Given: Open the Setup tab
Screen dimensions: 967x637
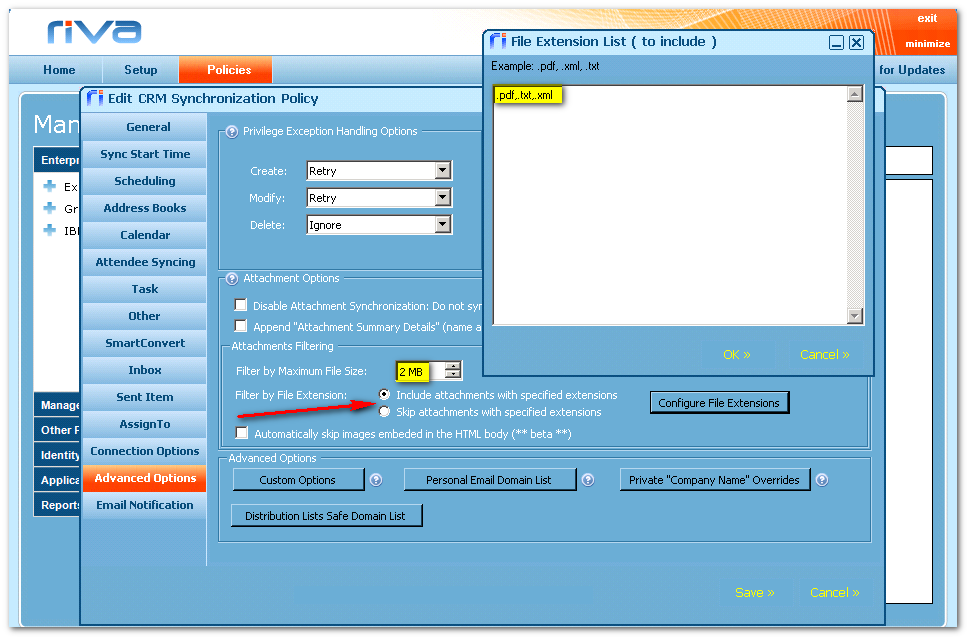Looking at the screenshot, I should pos(141,70).
